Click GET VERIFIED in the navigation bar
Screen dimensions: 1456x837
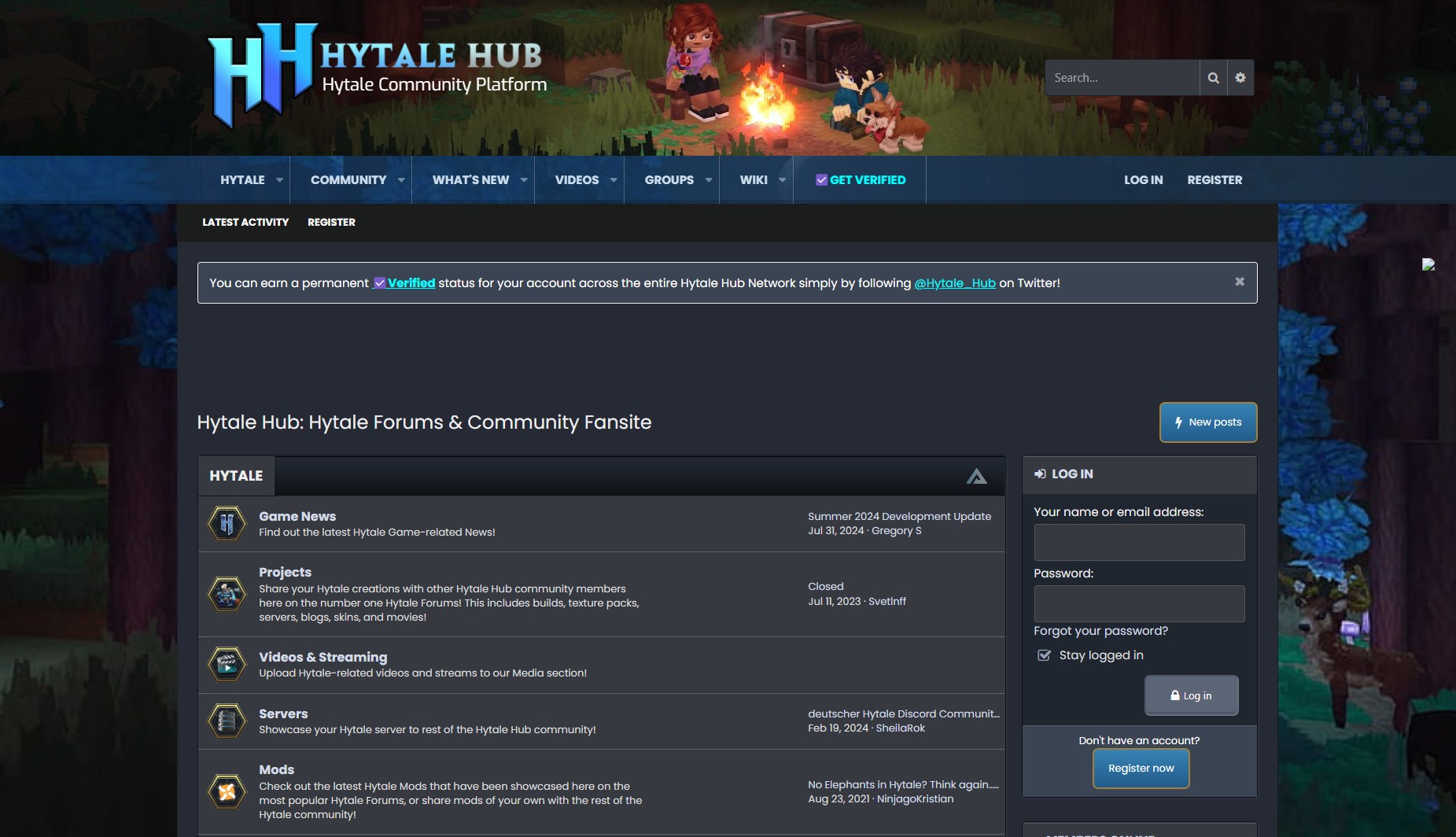pyautogui.click(x=860, y=180)
